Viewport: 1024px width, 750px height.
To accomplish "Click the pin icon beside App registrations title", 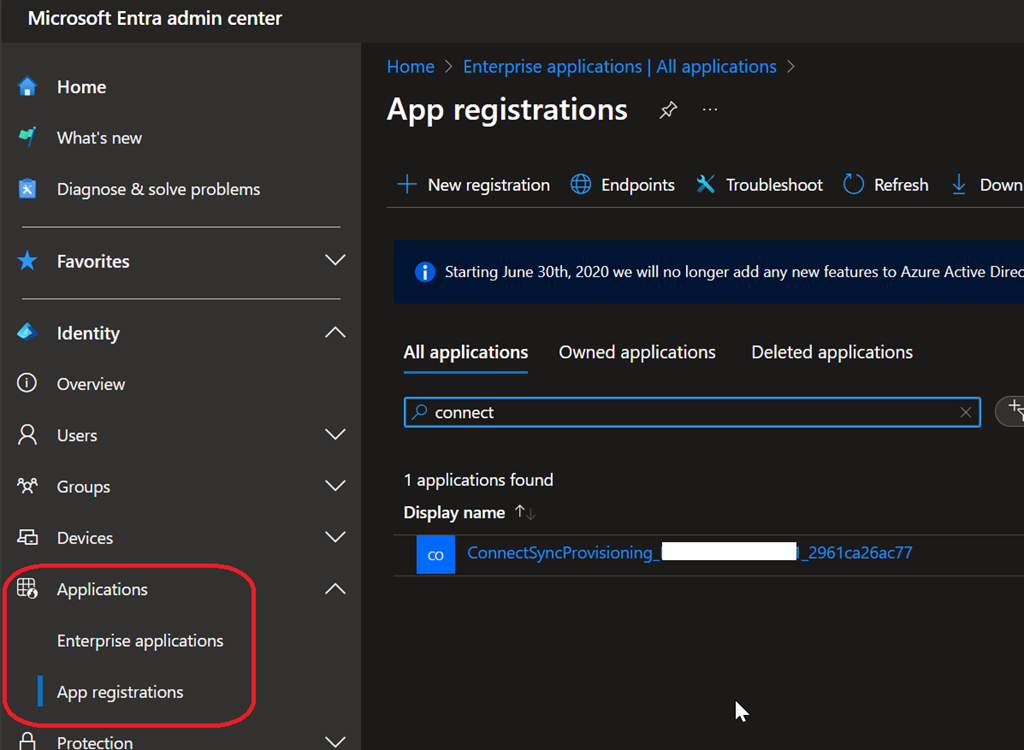I will (668, 110).
